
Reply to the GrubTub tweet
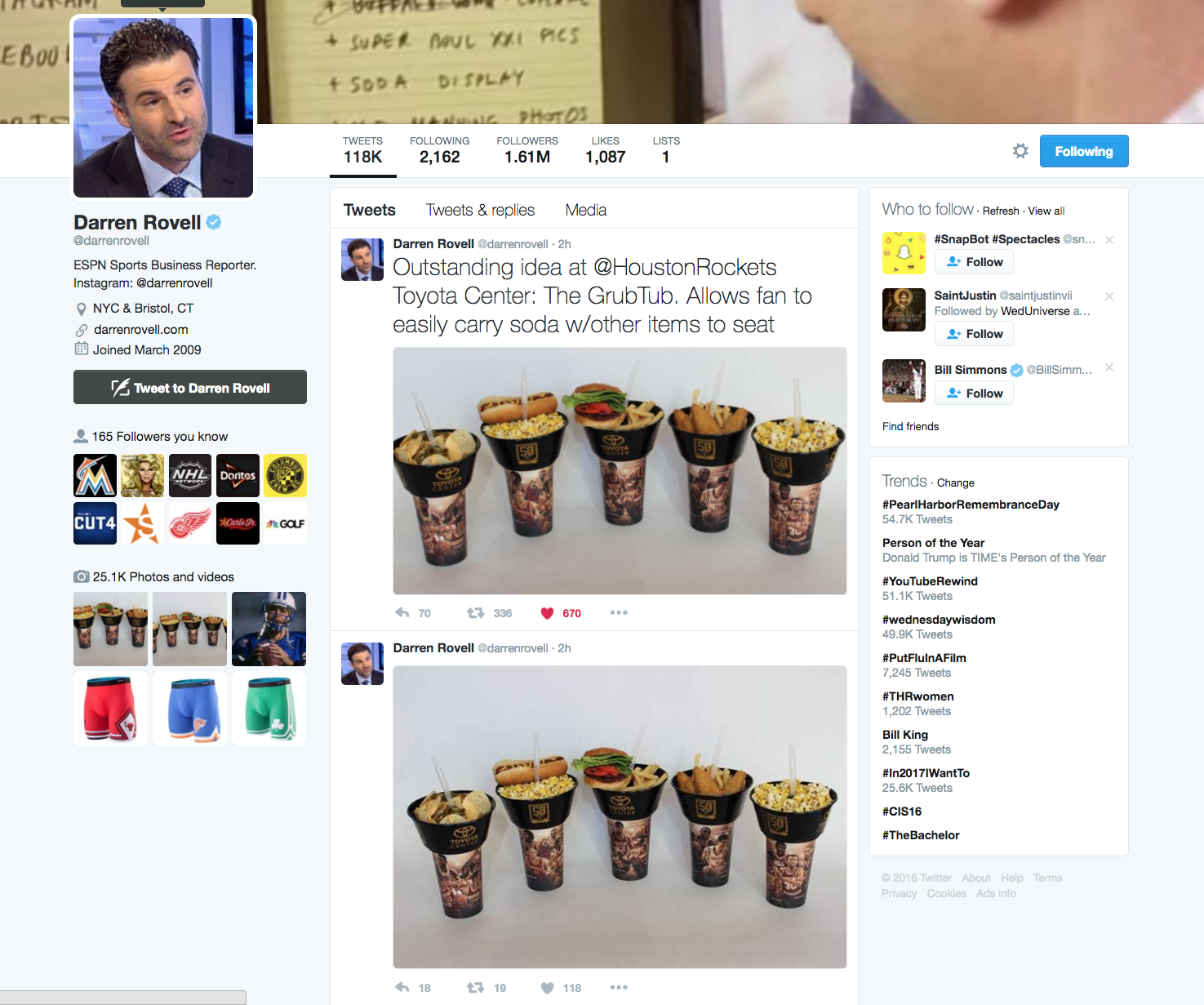(402, 613)
